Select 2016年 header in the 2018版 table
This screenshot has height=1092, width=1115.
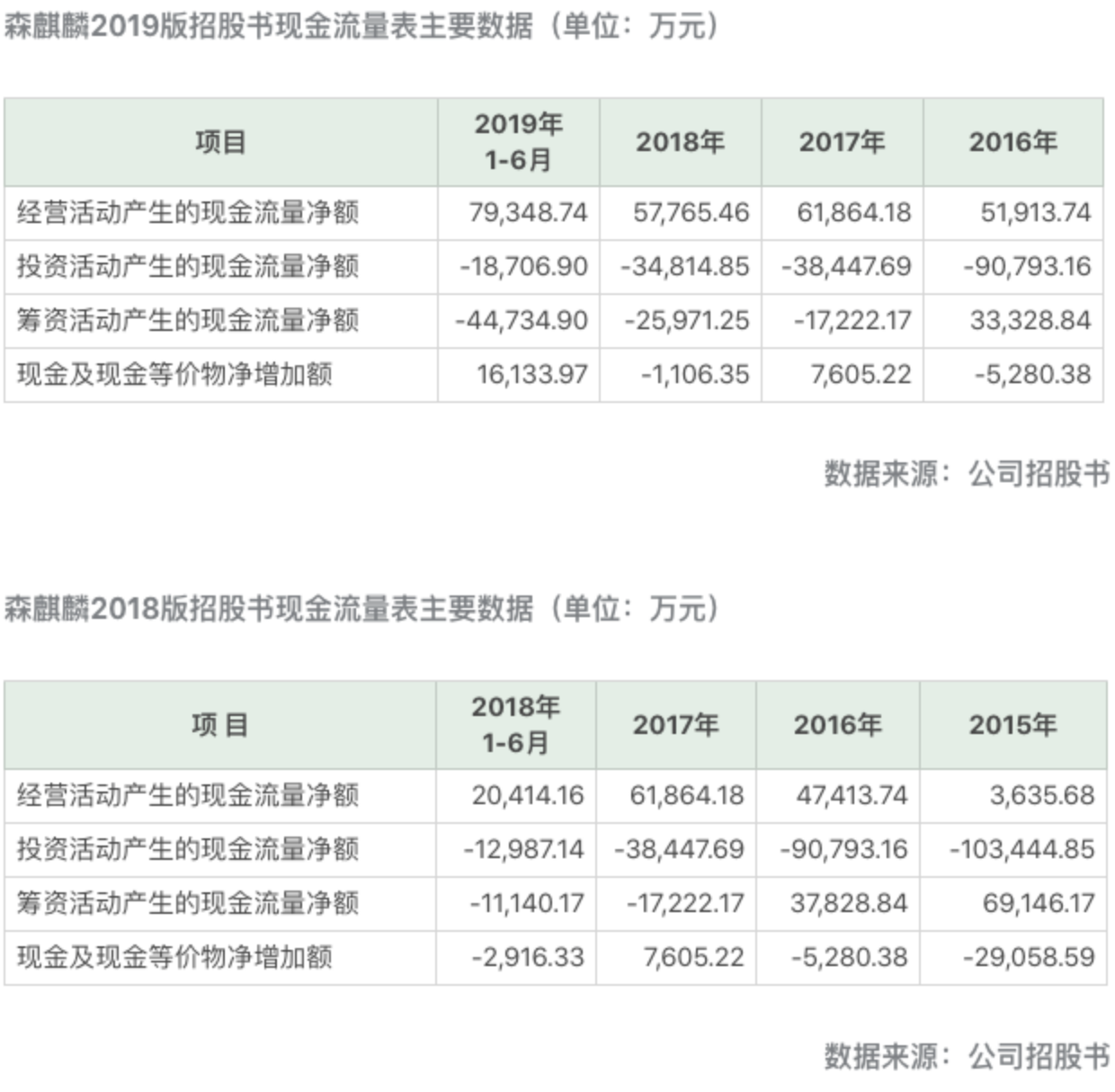tap(838, 725)
